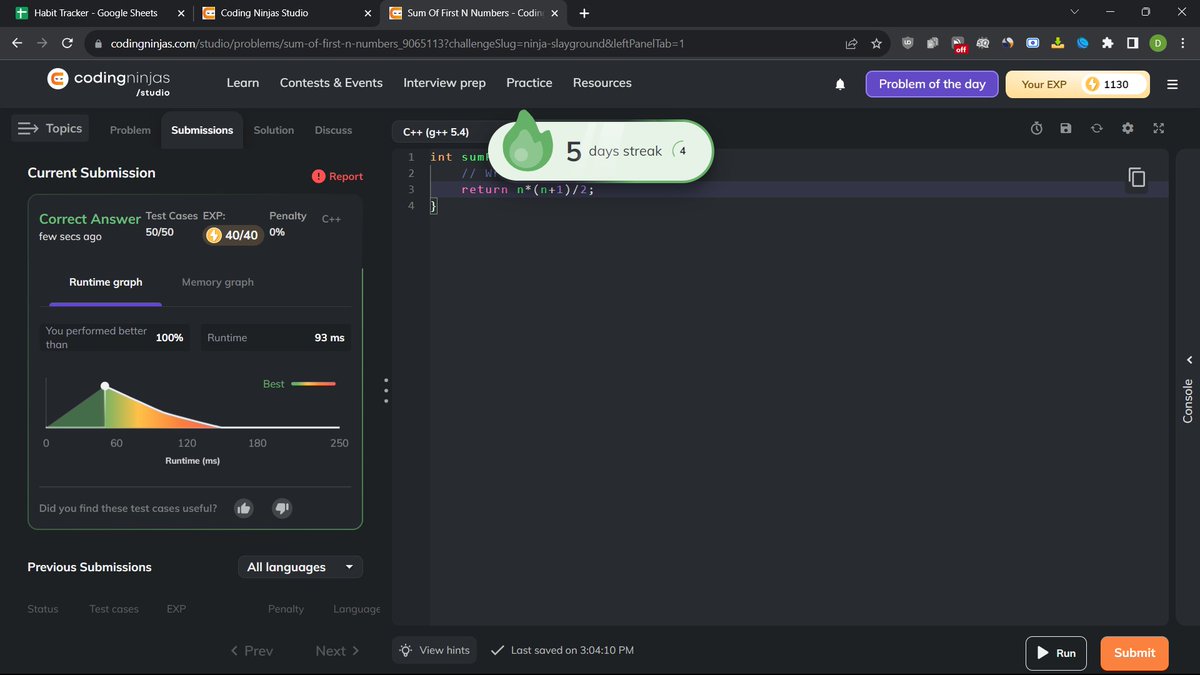Open the Extensions puzzle icon
This screenshot has height=675, width=1200.
pyautogui.click(x=1107, y=44)
